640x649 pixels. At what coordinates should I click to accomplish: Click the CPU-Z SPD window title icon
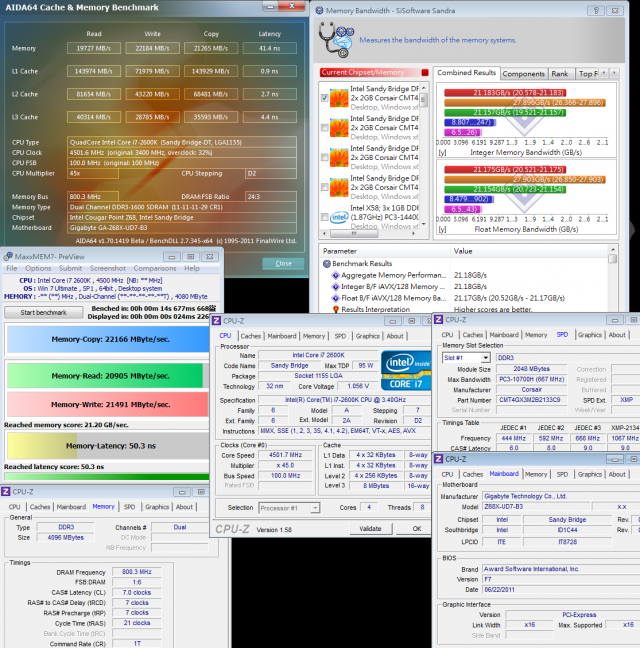pos(438,320)
